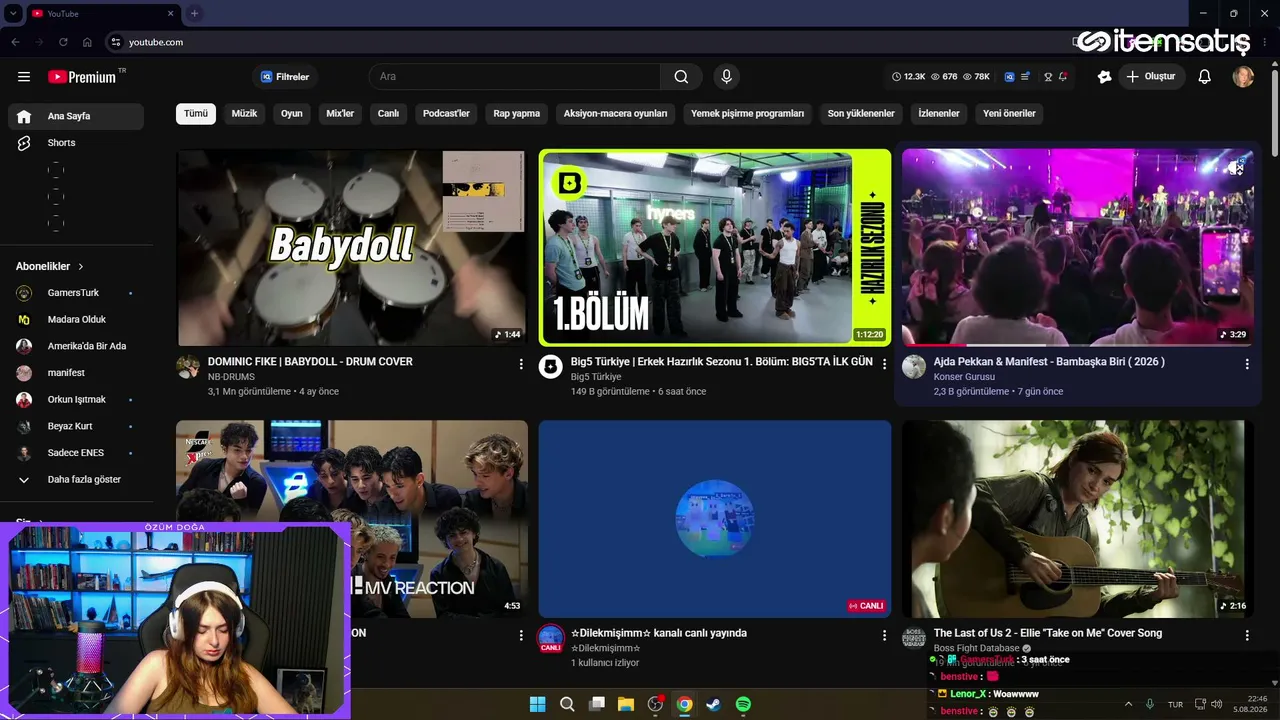Expand Daha fazla göster in subscriptions
1280x720 pixels.
[x=76, y=480]
